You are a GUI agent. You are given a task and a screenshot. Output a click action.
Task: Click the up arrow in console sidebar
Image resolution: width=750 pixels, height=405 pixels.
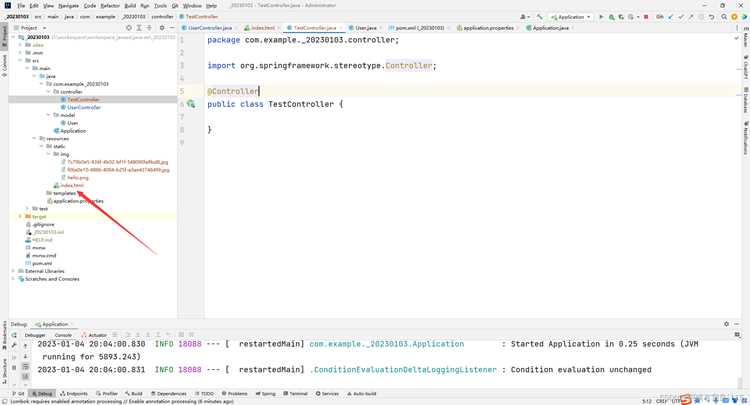(x=25, y=345)
